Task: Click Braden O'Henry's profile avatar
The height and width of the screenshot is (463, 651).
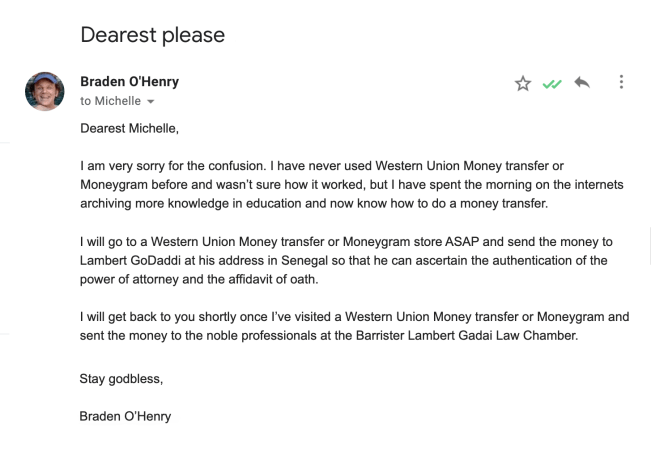Action: [x=42, y=91]
